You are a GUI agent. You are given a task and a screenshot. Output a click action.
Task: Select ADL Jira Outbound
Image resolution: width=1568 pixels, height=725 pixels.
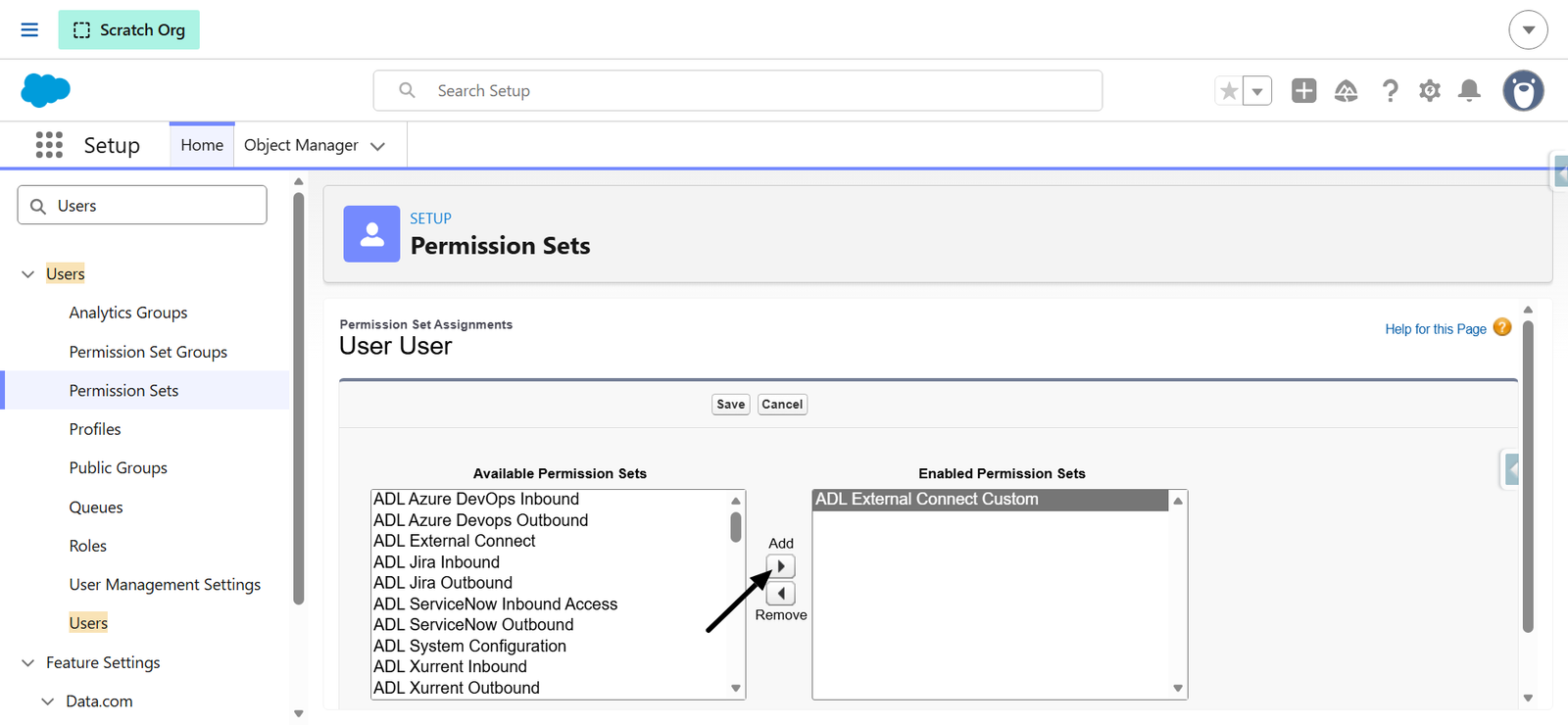pos(442,583)
